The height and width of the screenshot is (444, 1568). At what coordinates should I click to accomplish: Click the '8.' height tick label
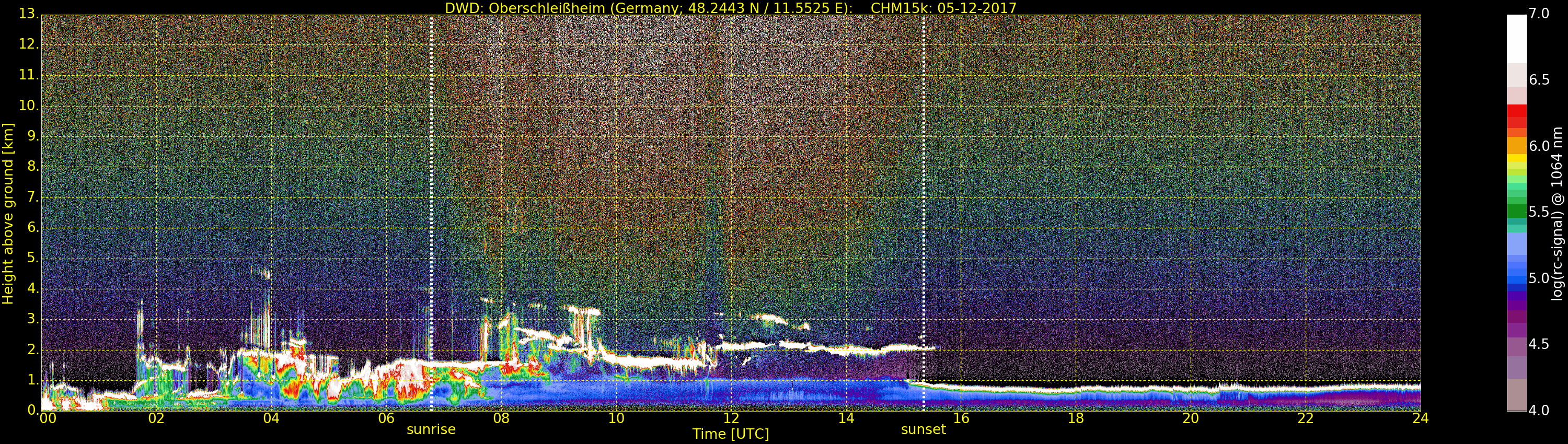pyautogui.click(x=33, y=167)
